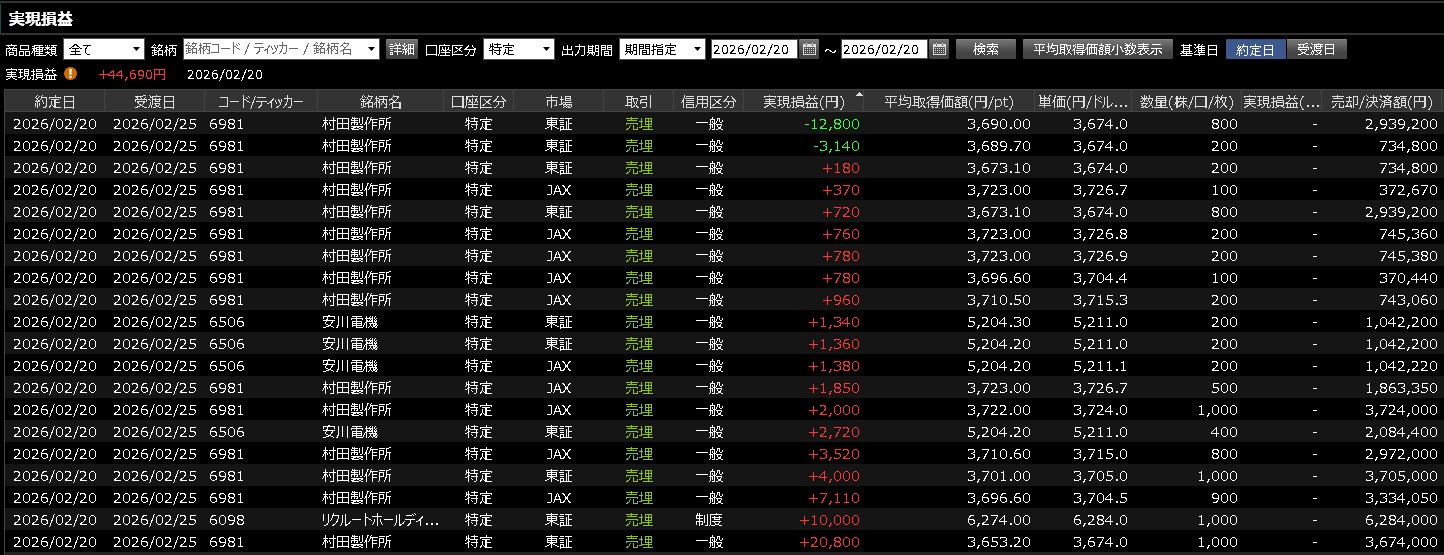Image resolution: width=1444 pixels, height=555 pixels.
Task: Click the 市場 column header
Action: pos(558,102)
